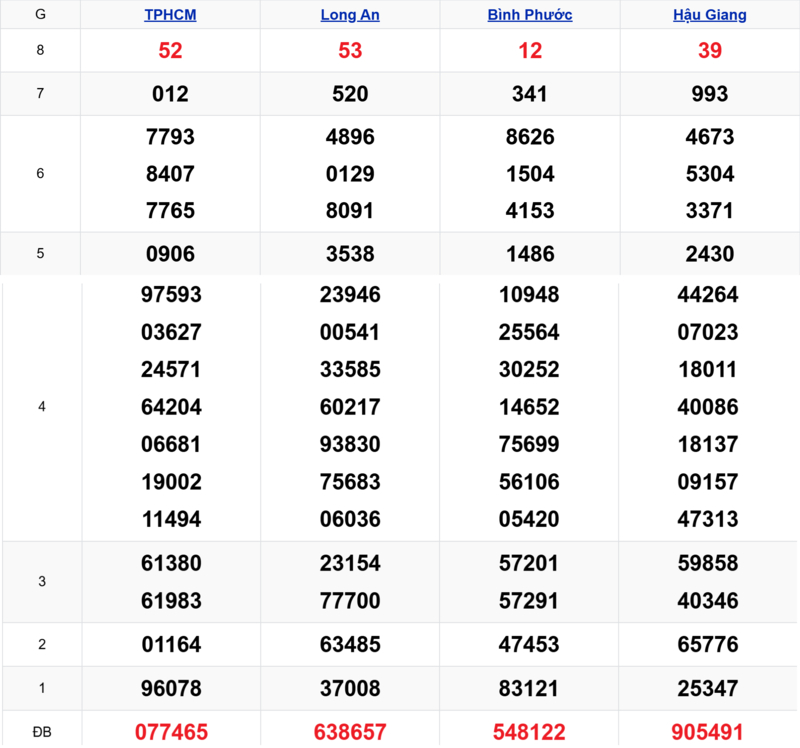Viewport: 800px width, 748px height.
Task: Select prize-3 number 57291
Action: (x=529, y=601)
